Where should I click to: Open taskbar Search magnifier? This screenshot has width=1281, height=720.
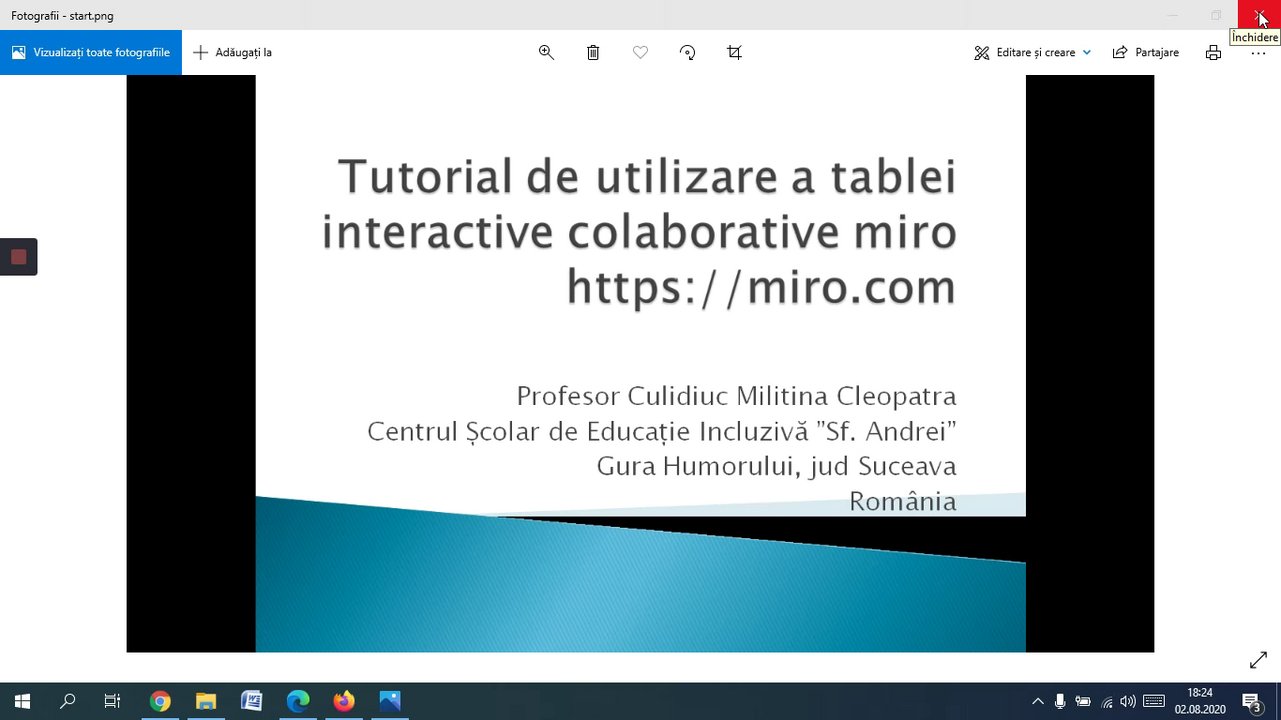[68, 701]
